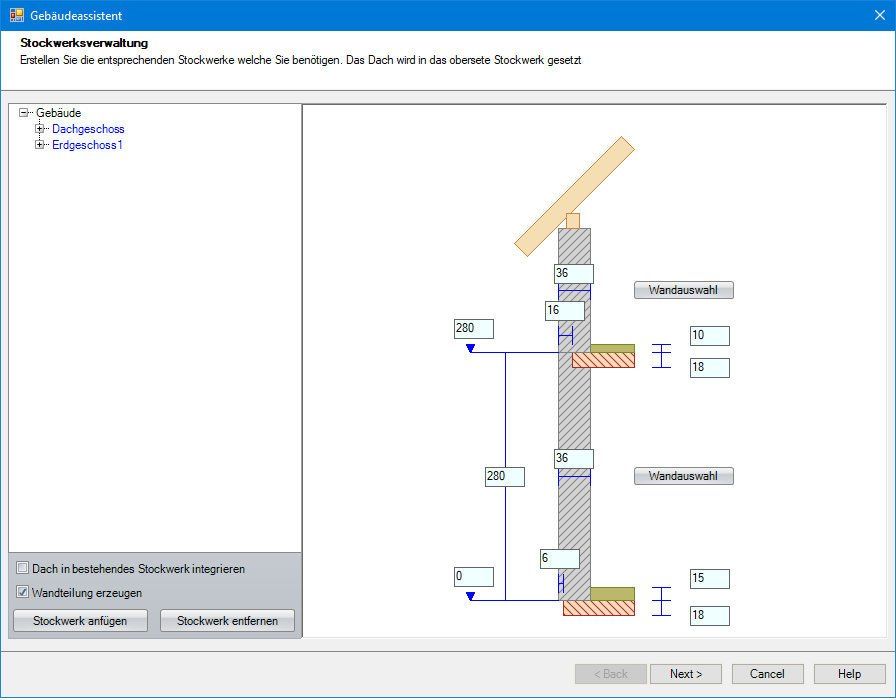Collapse the Gebäude root tree node
This screenshot has width=896, height=700.
click(x=25, y=113)
